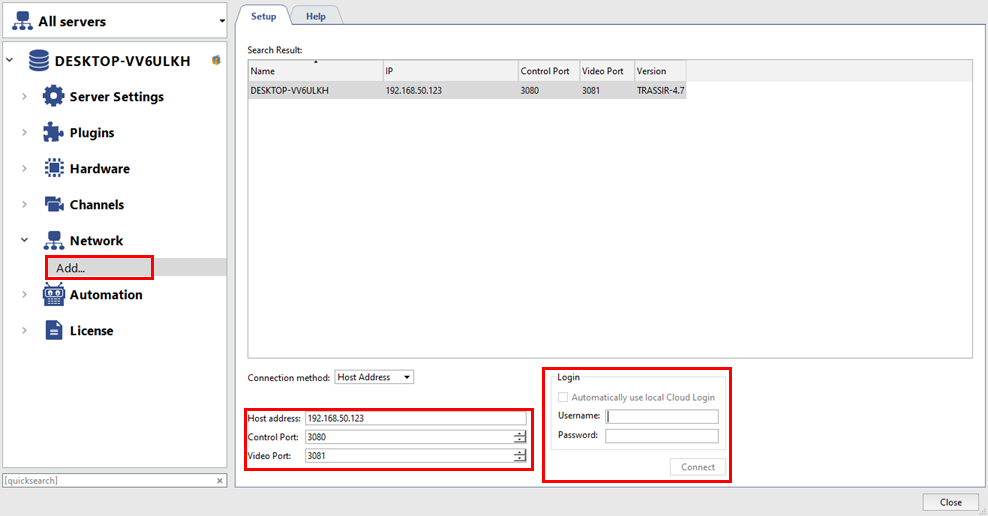
Task: Toggle Automatically use local Cloud Login checkbox
Action: tap(563, 397)
